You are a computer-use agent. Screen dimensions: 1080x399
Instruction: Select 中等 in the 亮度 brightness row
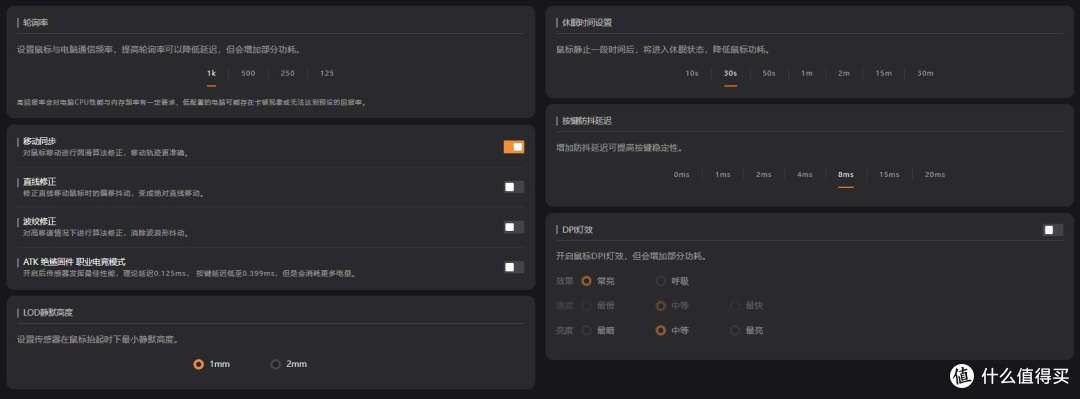672,330
